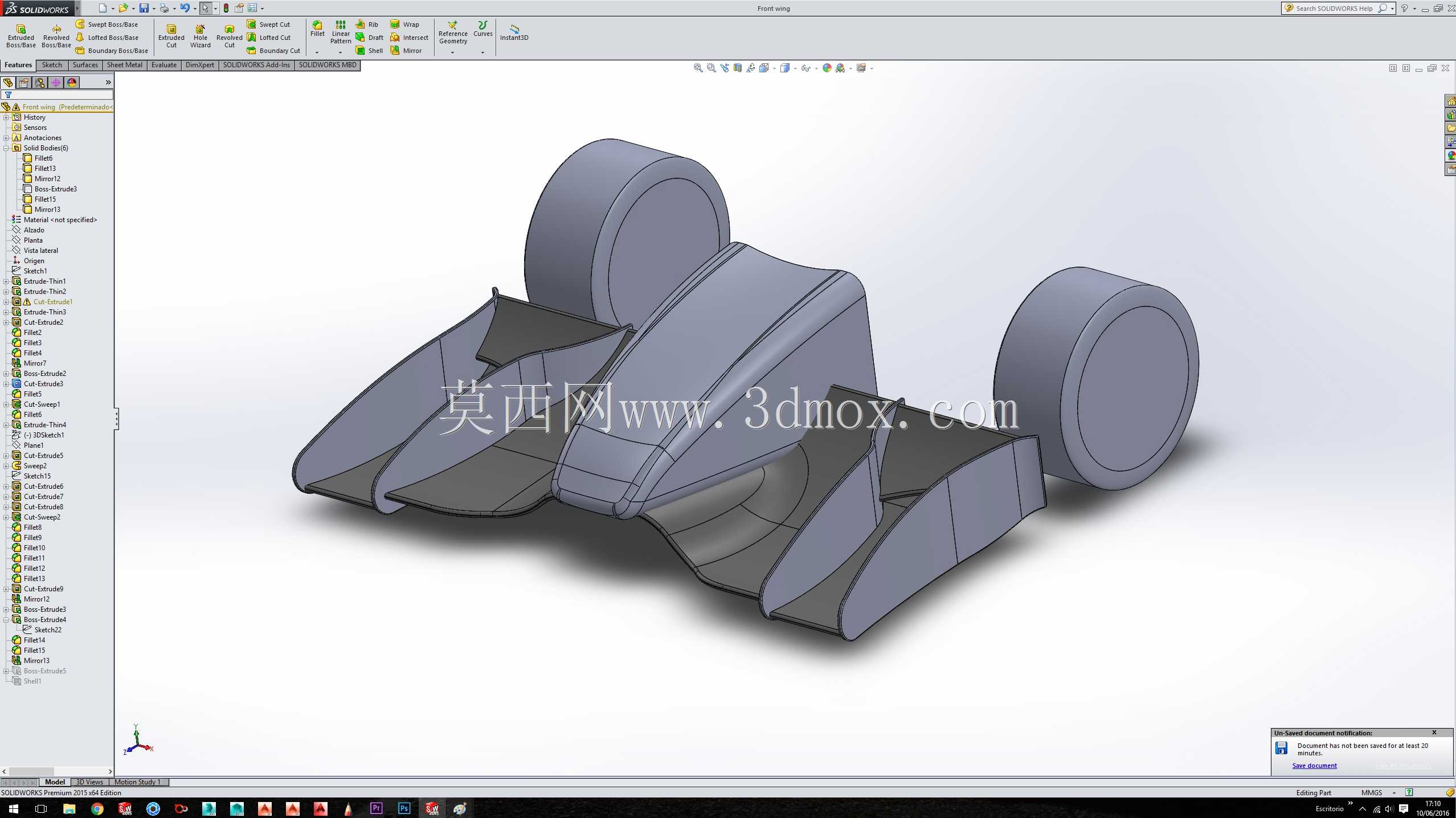Open the DisplayManager tab icon

click(72, 83)
